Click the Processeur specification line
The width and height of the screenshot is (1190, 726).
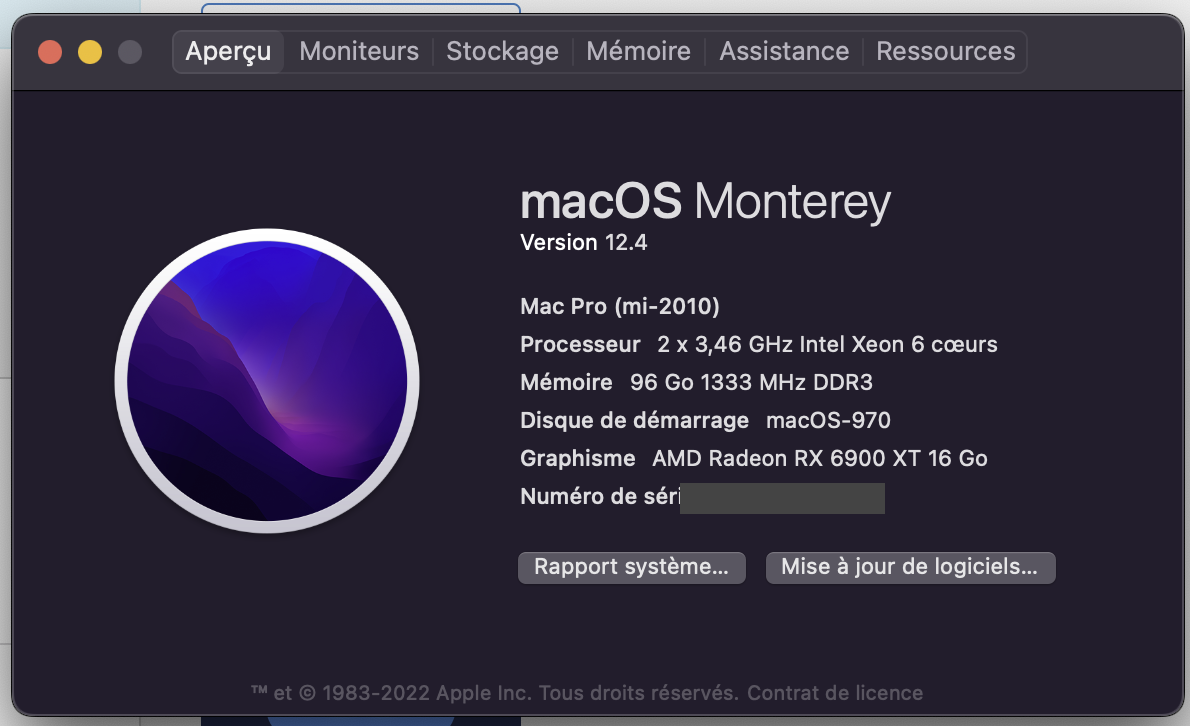[x=758, y=345]
